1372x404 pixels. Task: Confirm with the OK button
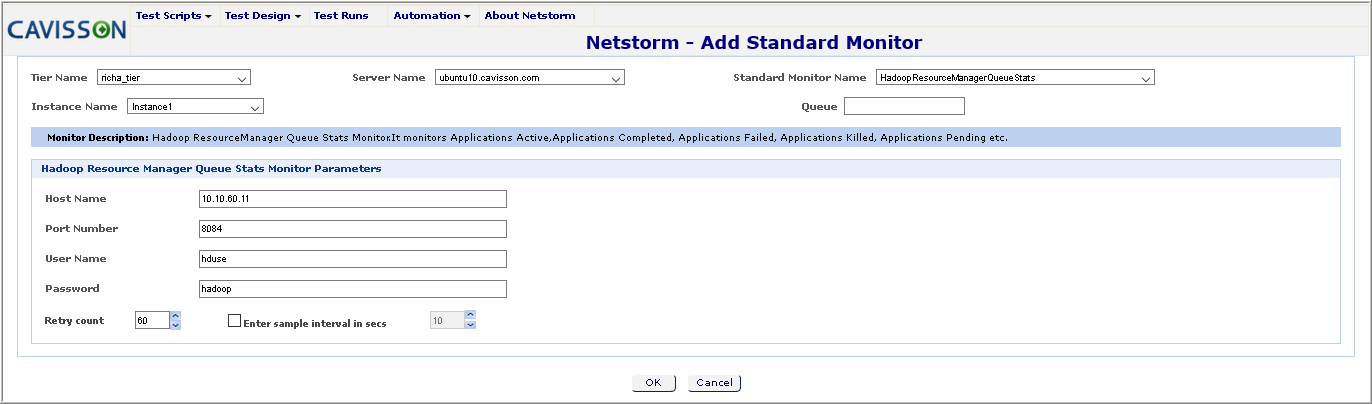[x=654, y=383]
